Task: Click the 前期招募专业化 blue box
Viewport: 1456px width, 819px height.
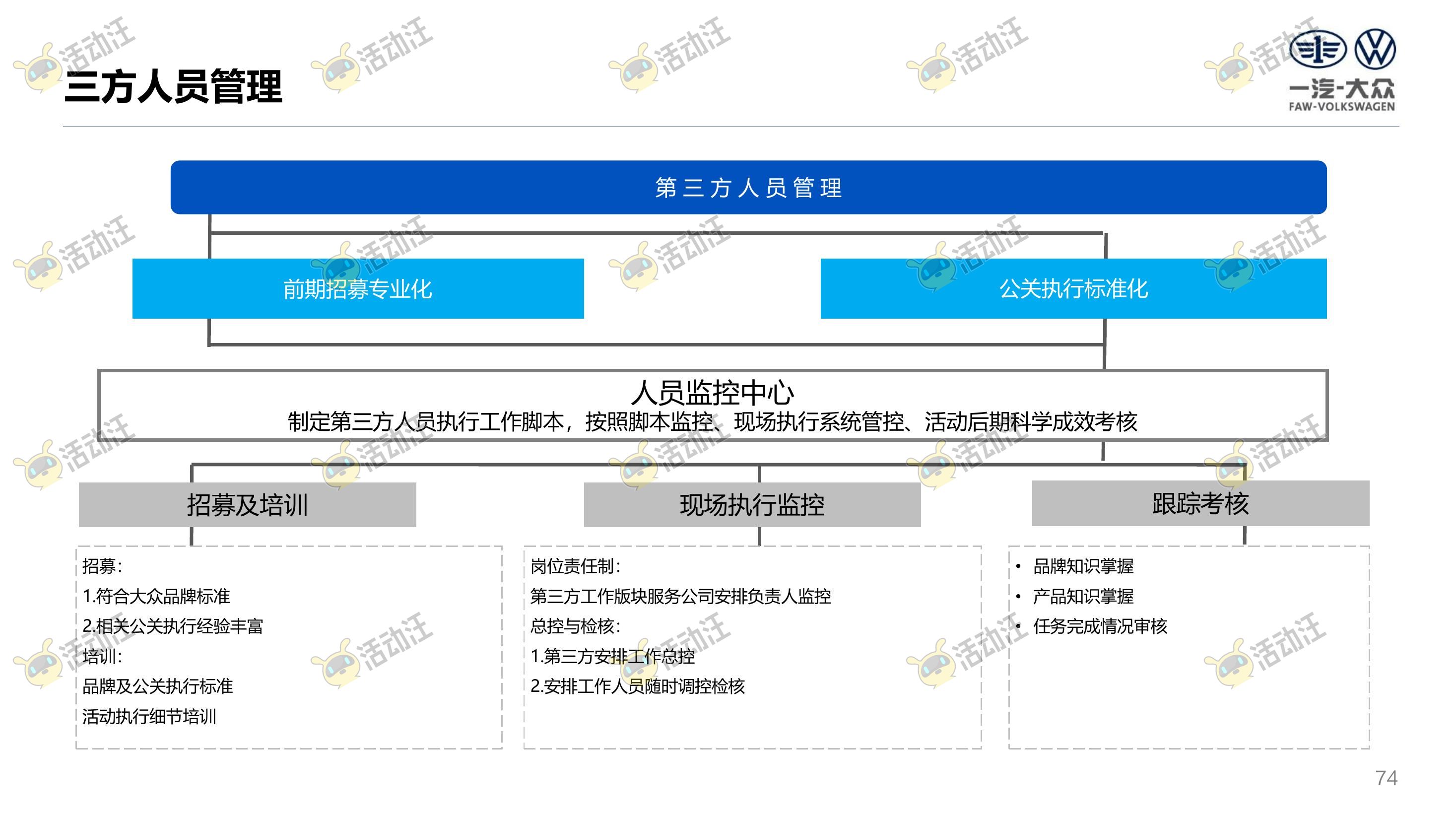Action: [x=358, y=289]
